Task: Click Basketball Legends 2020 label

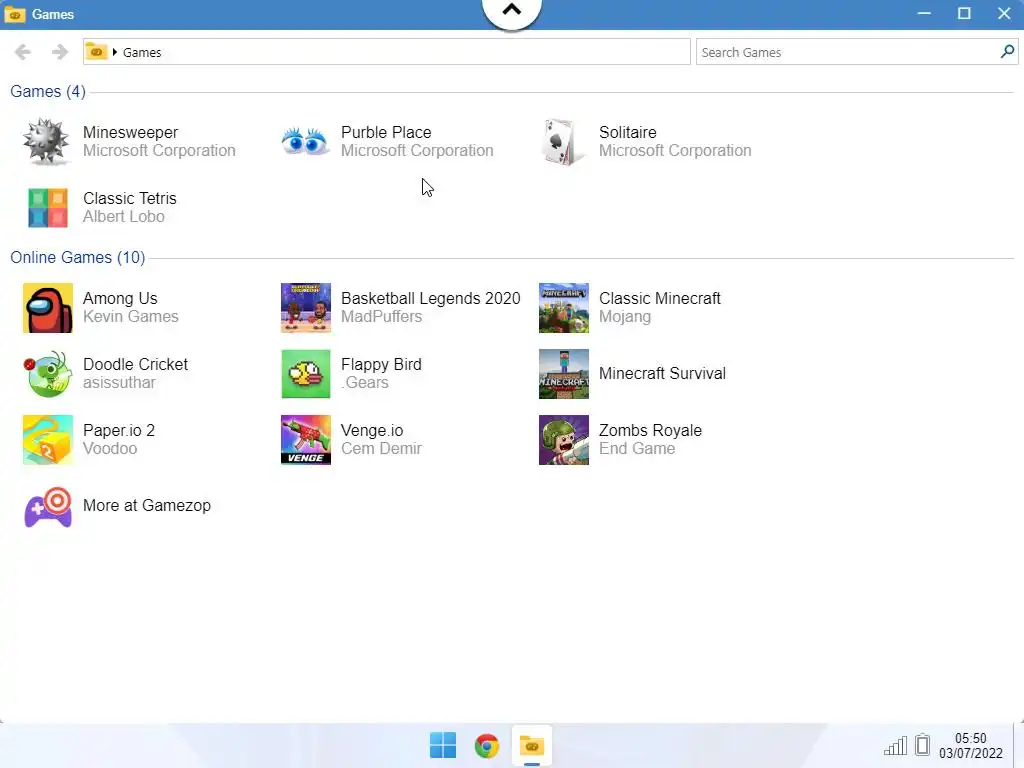Action: (431, 298)
